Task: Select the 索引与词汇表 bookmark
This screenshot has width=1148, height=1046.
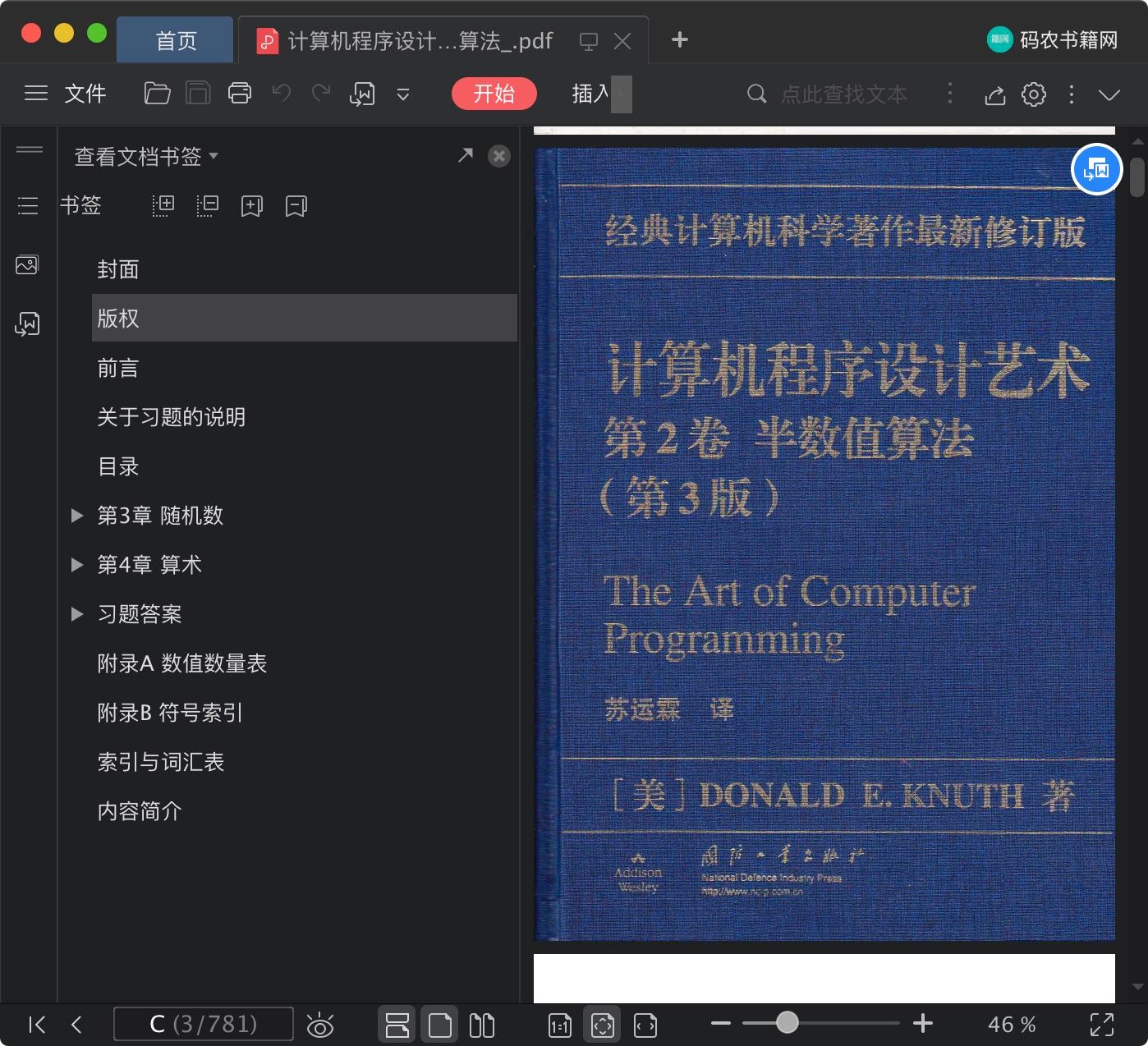Action: click(161, 762)
